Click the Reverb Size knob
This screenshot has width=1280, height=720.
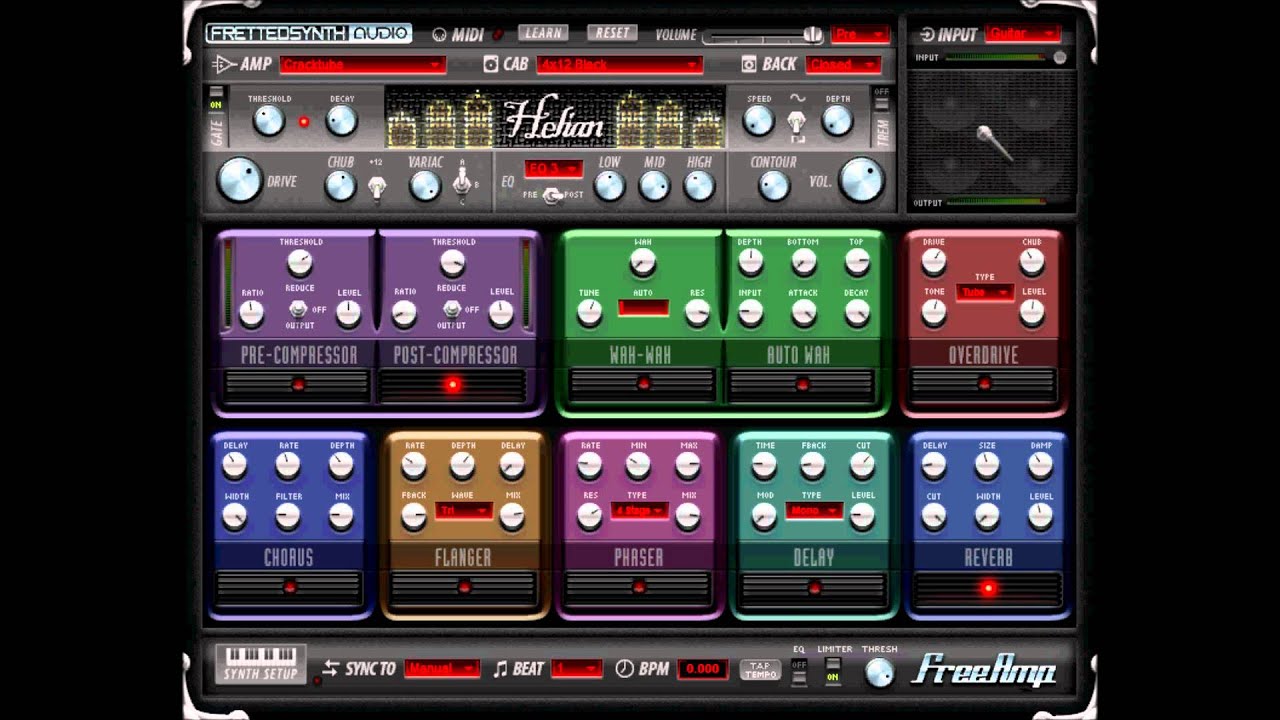[x=987, y=465]
